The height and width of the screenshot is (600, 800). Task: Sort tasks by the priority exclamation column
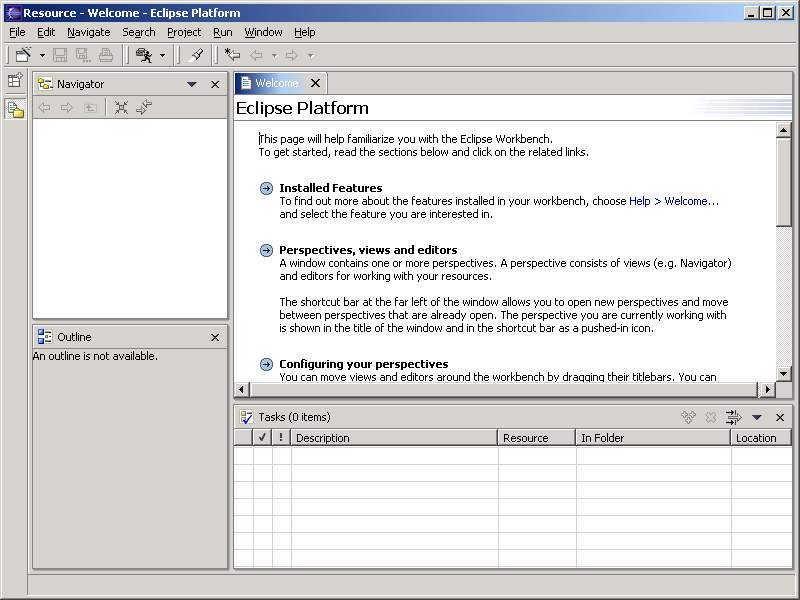pos(281,438)
